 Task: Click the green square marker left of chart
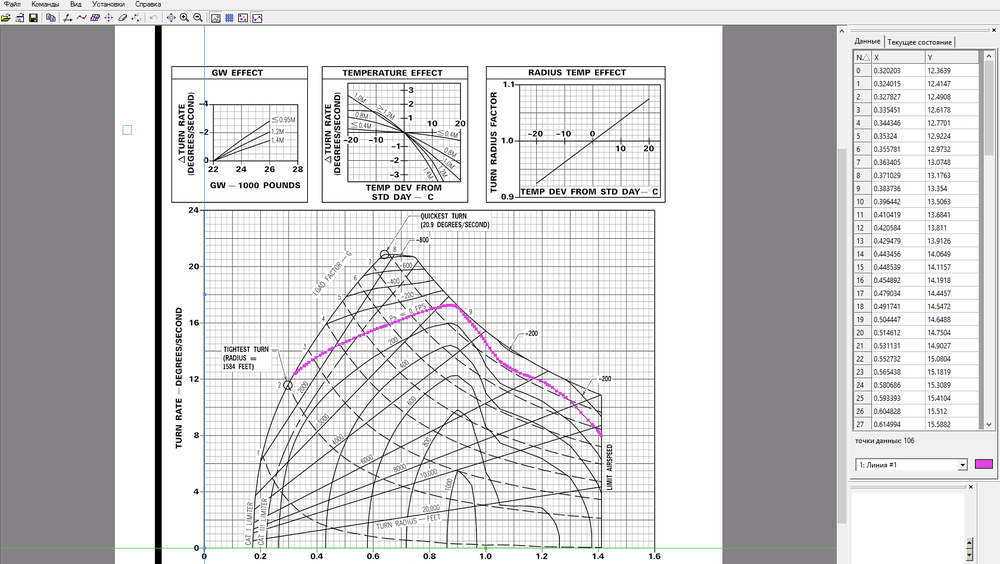click(127, 130)
